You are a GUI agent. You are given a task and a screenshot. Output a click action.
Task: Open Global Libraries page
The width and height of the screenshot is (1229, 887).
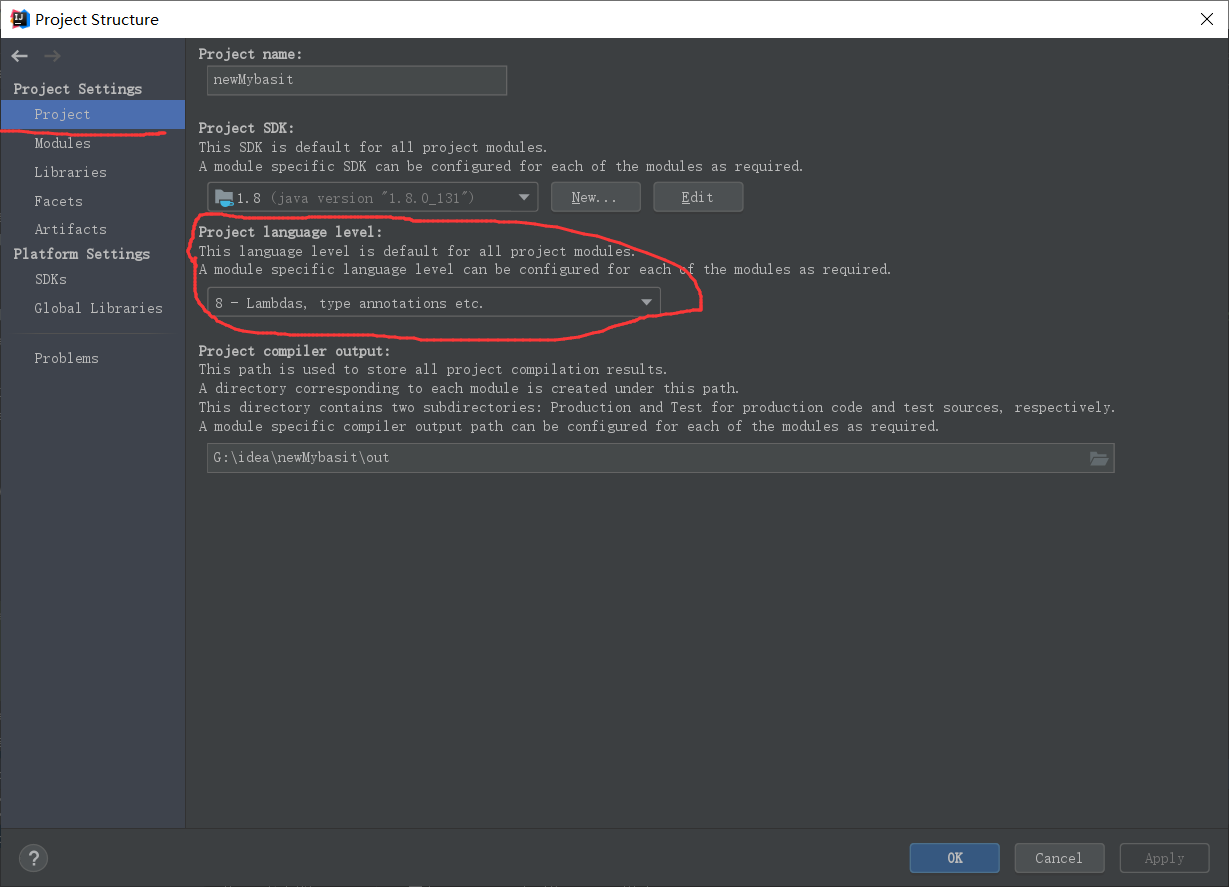[x=98, y=308]
